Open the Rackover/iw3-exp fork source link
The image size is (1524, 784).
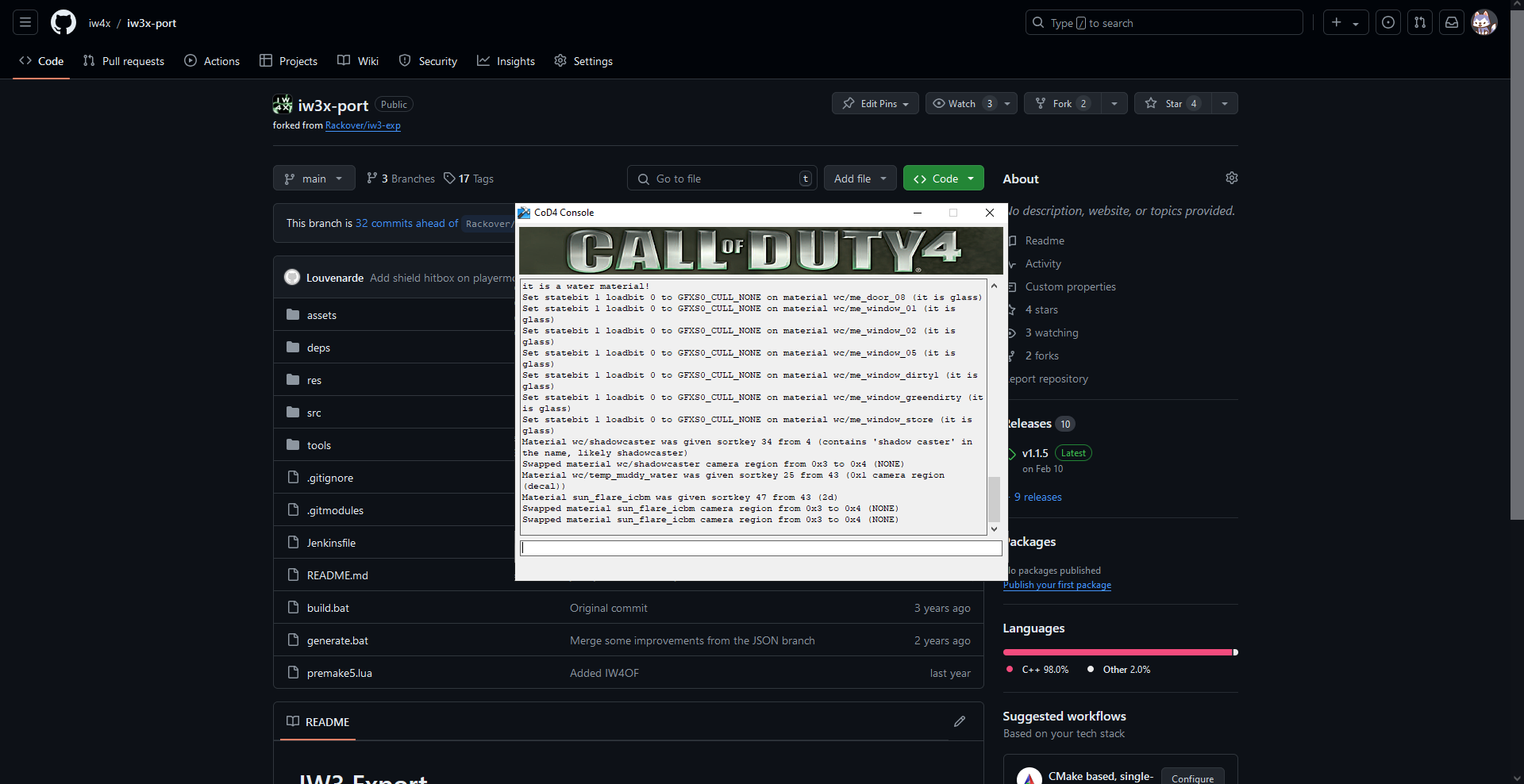click(x=363, y=125)
